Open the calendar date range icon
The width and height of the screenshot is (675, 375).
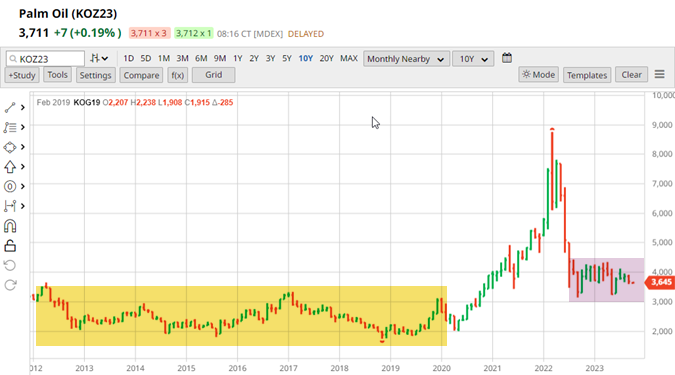507,58
